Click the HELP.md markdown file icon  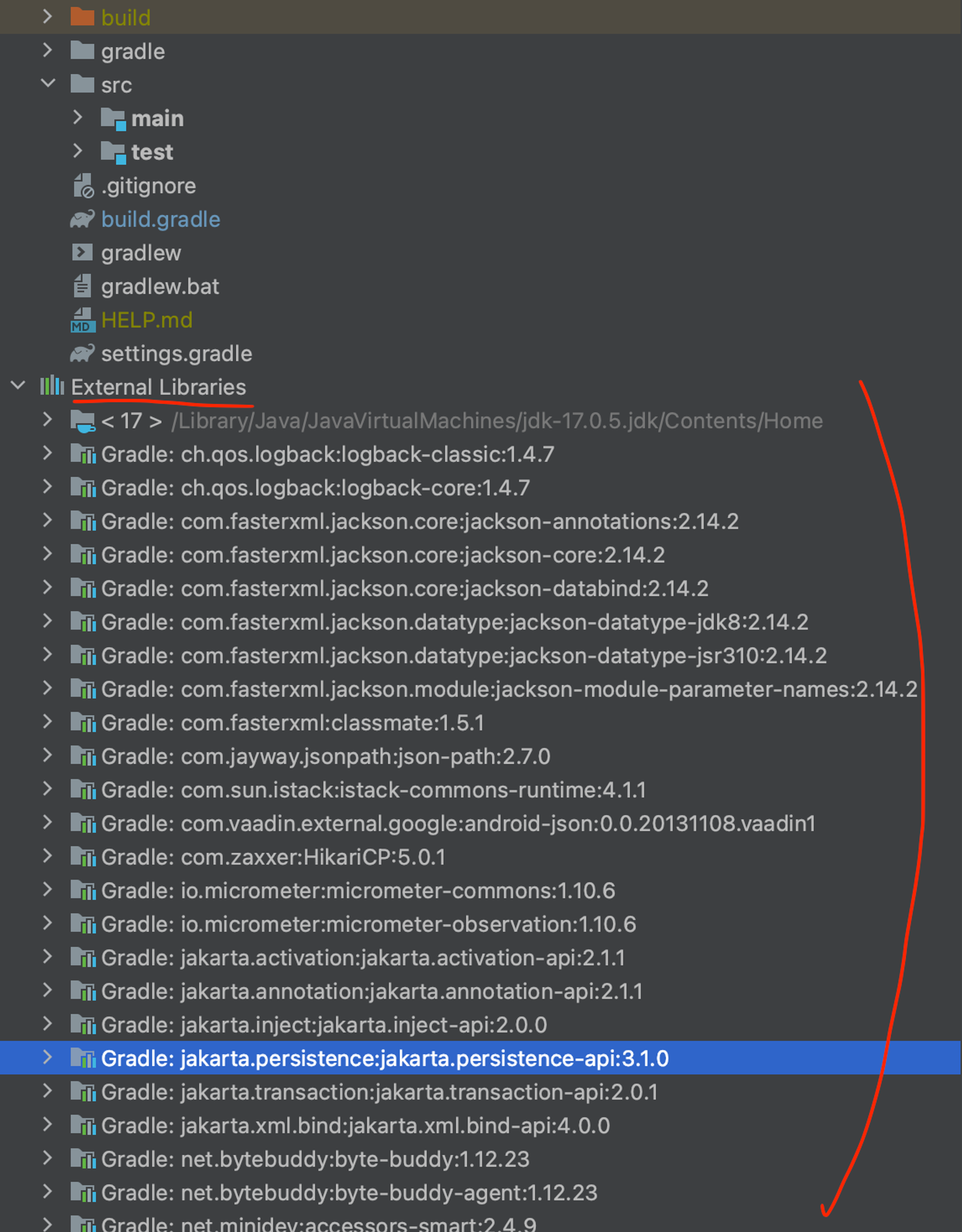click(x=82, y=320)
